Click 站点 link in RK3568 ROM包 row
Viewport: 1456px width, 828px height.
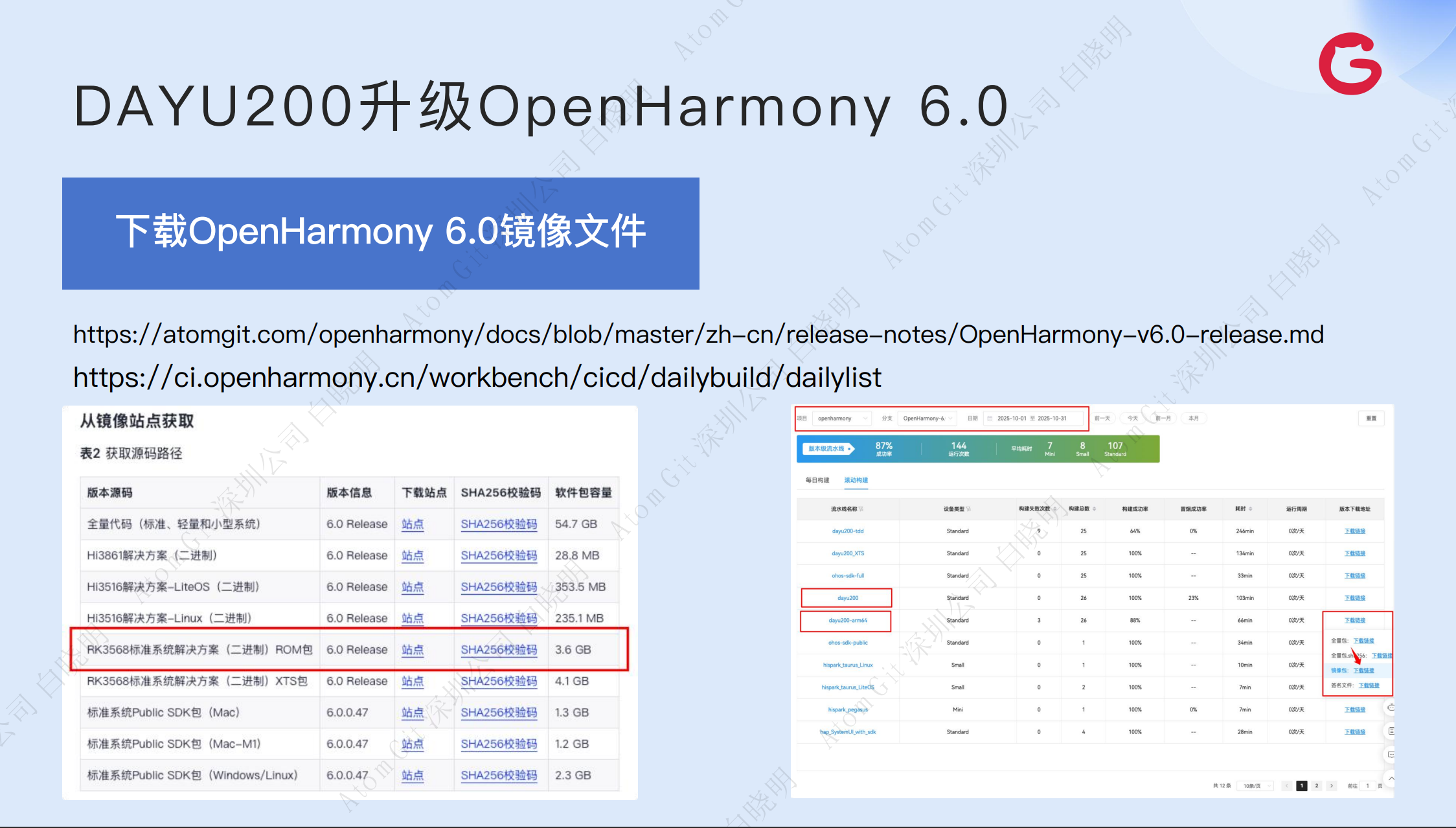412,650
